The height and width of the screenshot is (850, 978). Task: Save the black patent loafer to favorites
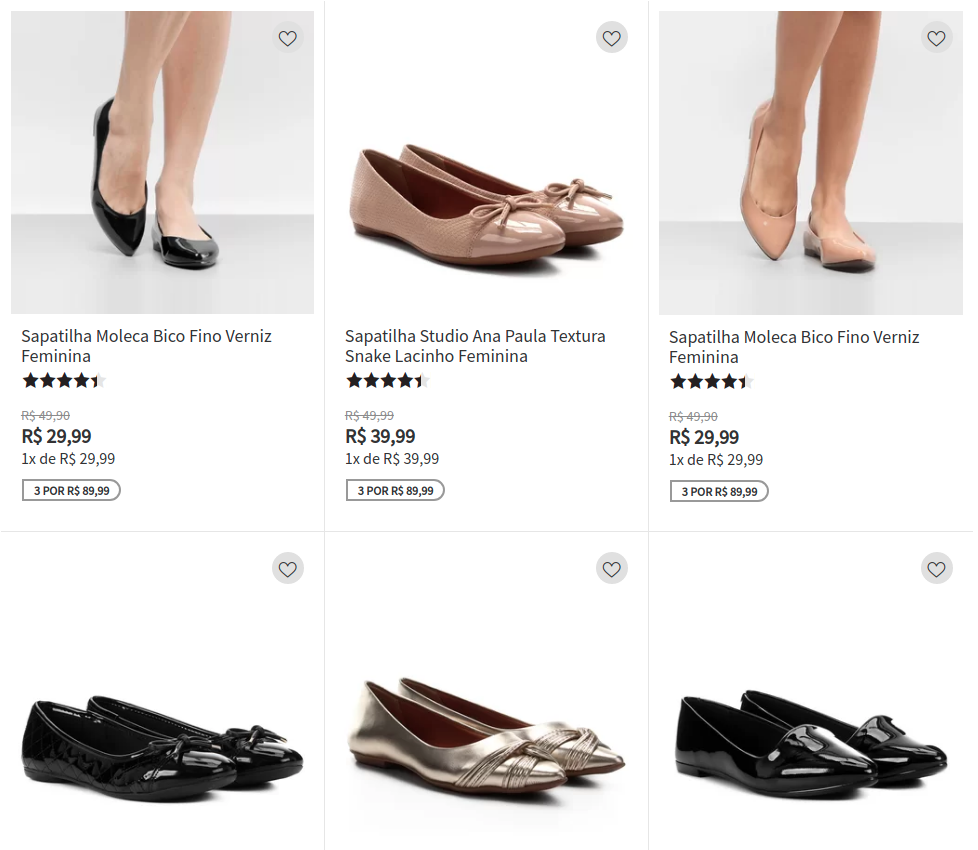point(936,569)
